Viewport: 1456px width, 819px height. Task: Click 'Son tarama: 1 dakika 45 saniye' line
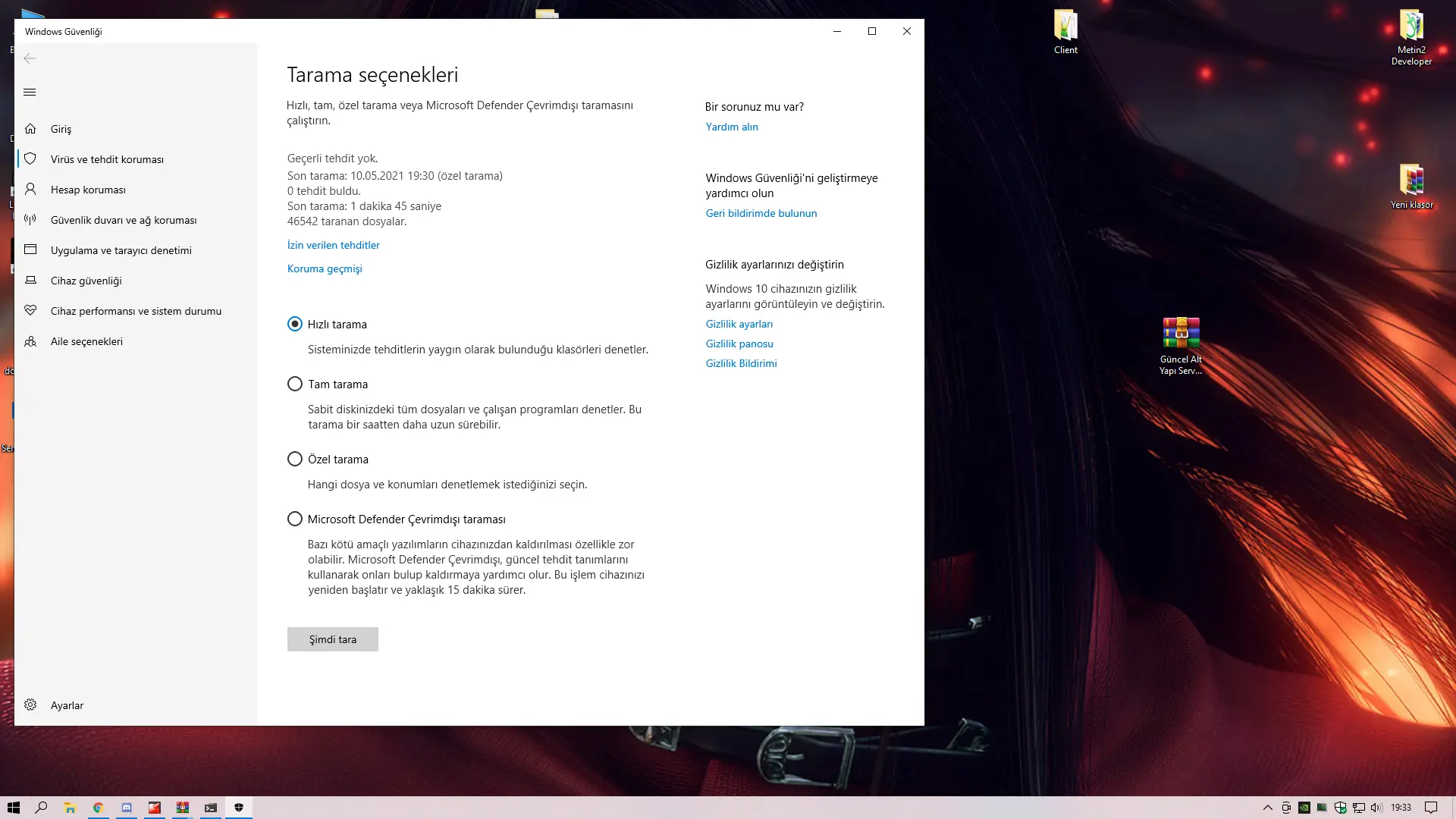364,206
